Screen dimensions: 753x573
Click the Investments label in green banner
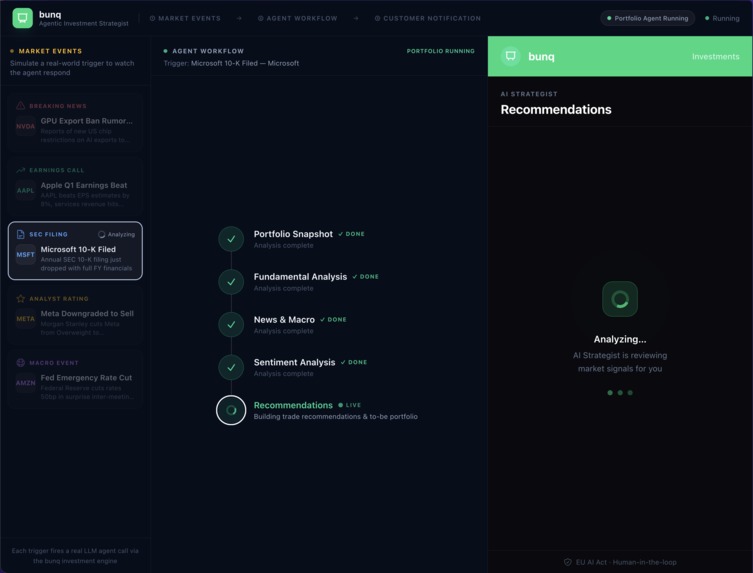[716, 56]
